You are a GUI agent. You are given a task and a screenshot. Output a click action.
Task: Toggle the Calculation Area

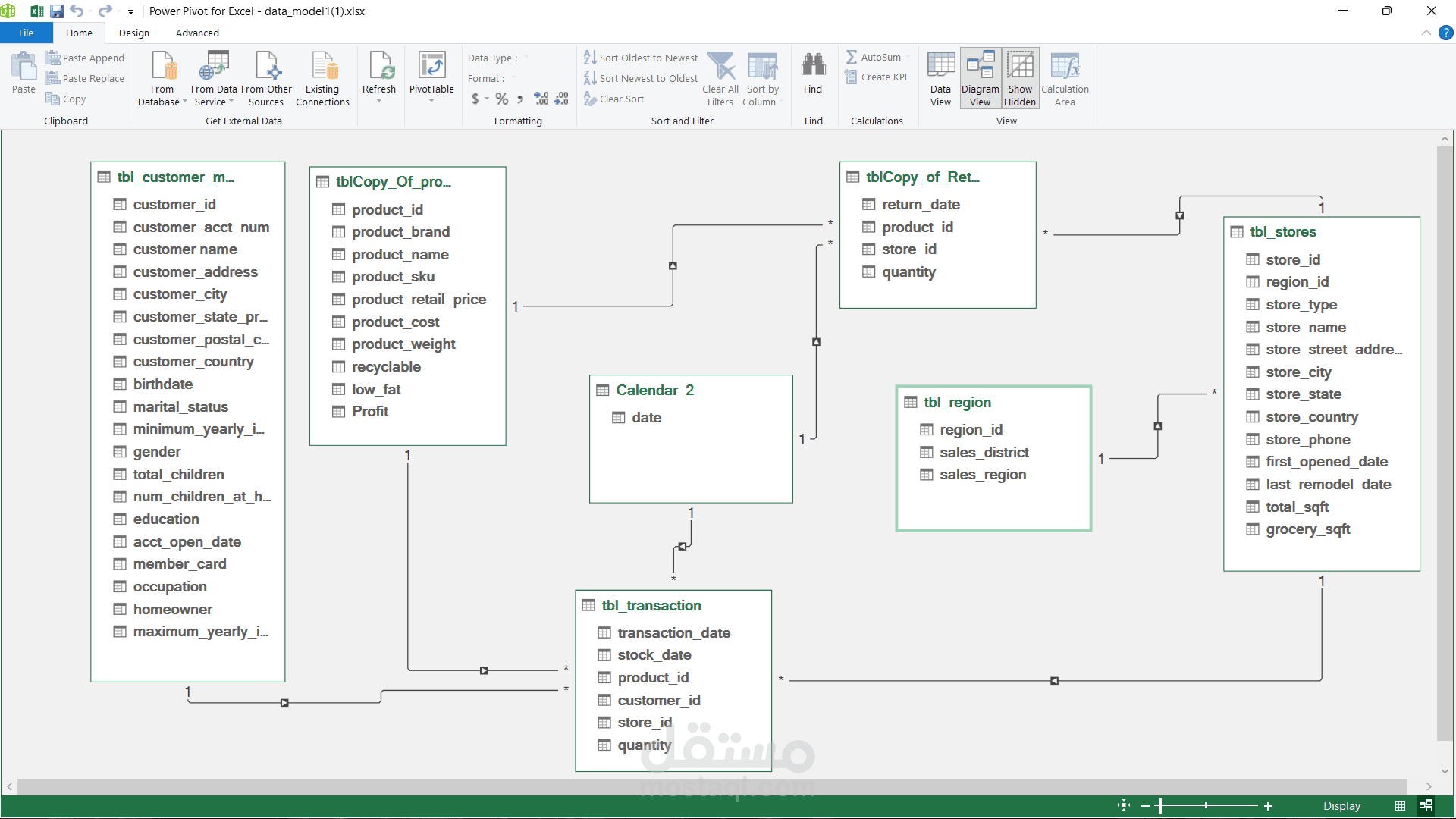click(x=1065, y=79)
